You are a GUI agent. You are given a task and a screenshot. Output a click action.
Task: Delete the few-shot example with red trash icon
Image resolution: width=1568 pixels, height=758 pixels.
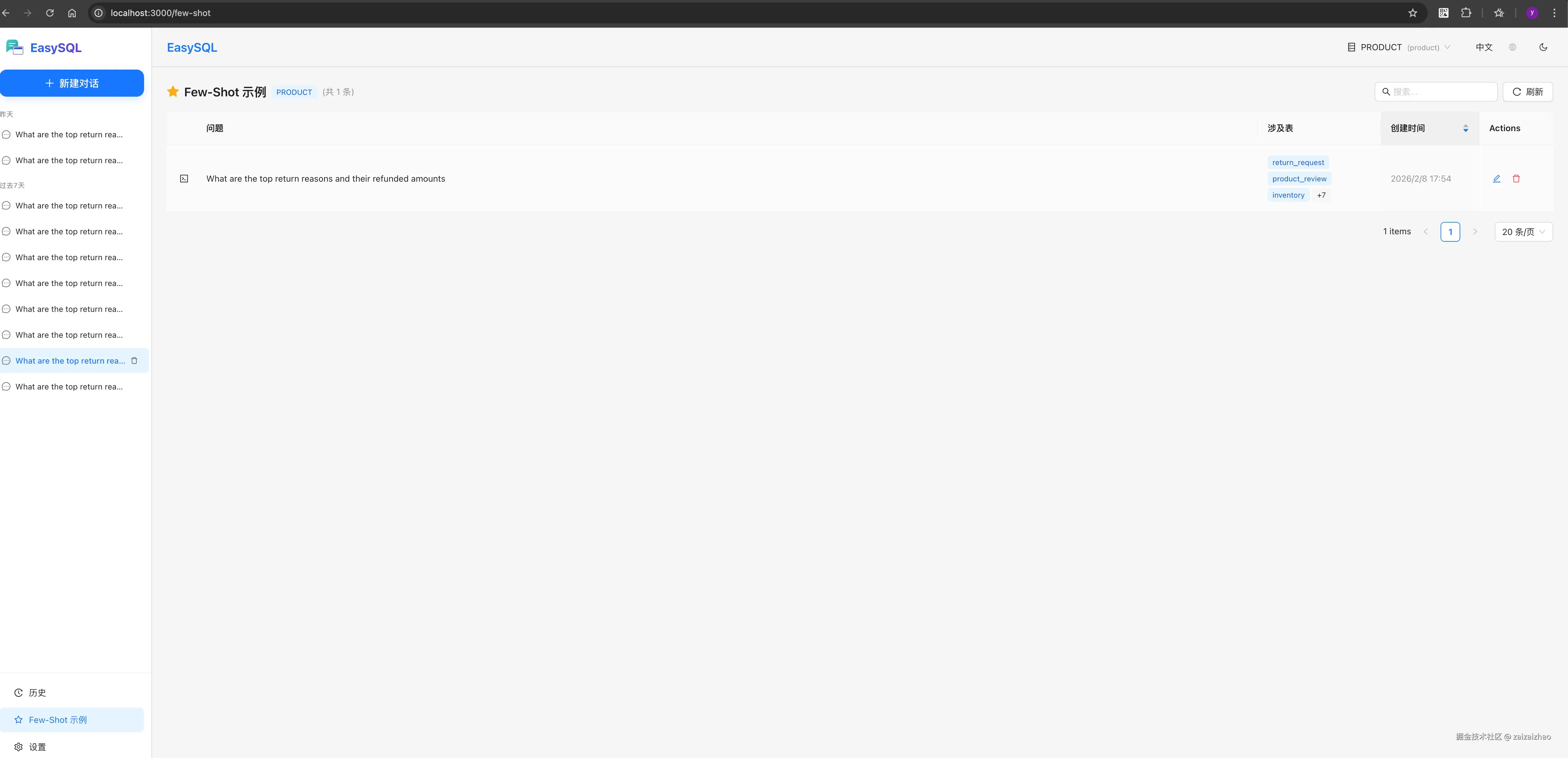1516,178
